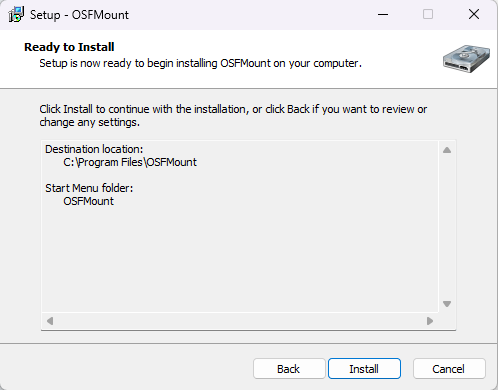Go Back to previous setup step

click(x=289, y=369)
